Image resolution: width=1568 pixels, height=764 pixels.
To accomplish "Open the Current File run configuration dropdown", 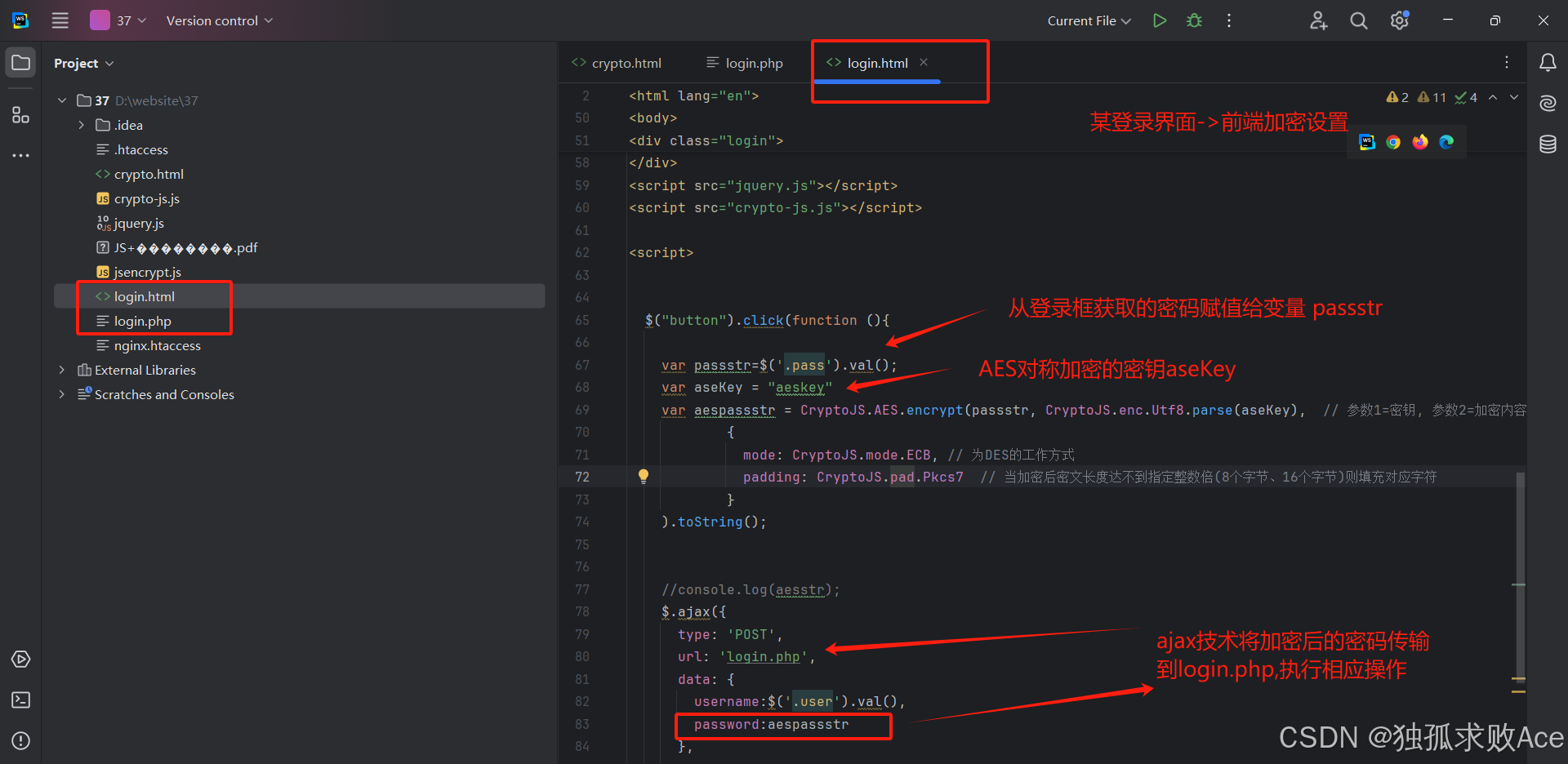I will (x=1089, y=20).
